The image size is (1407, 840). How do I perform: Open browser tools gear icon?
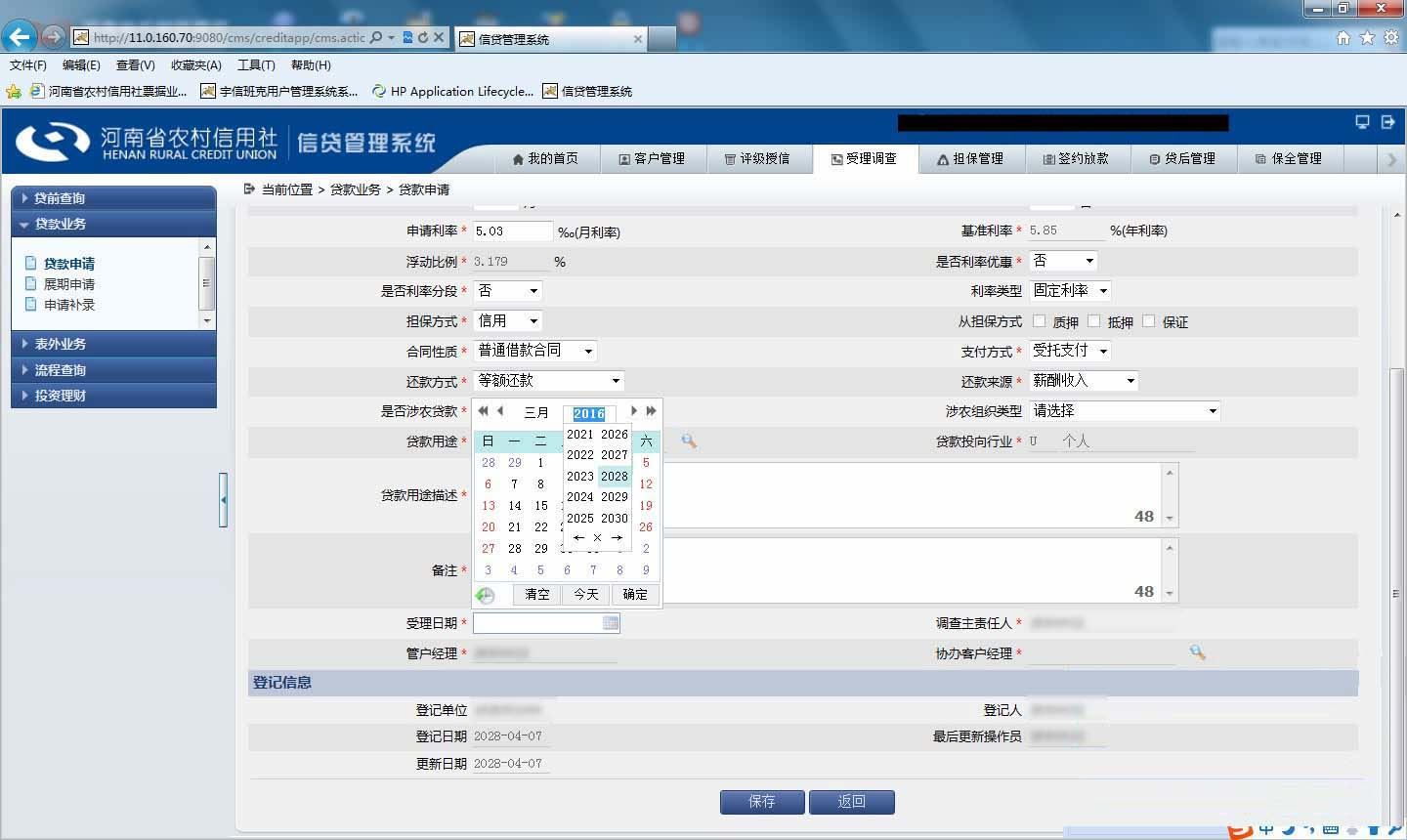pyautogui.click(x=1390, y=37)
